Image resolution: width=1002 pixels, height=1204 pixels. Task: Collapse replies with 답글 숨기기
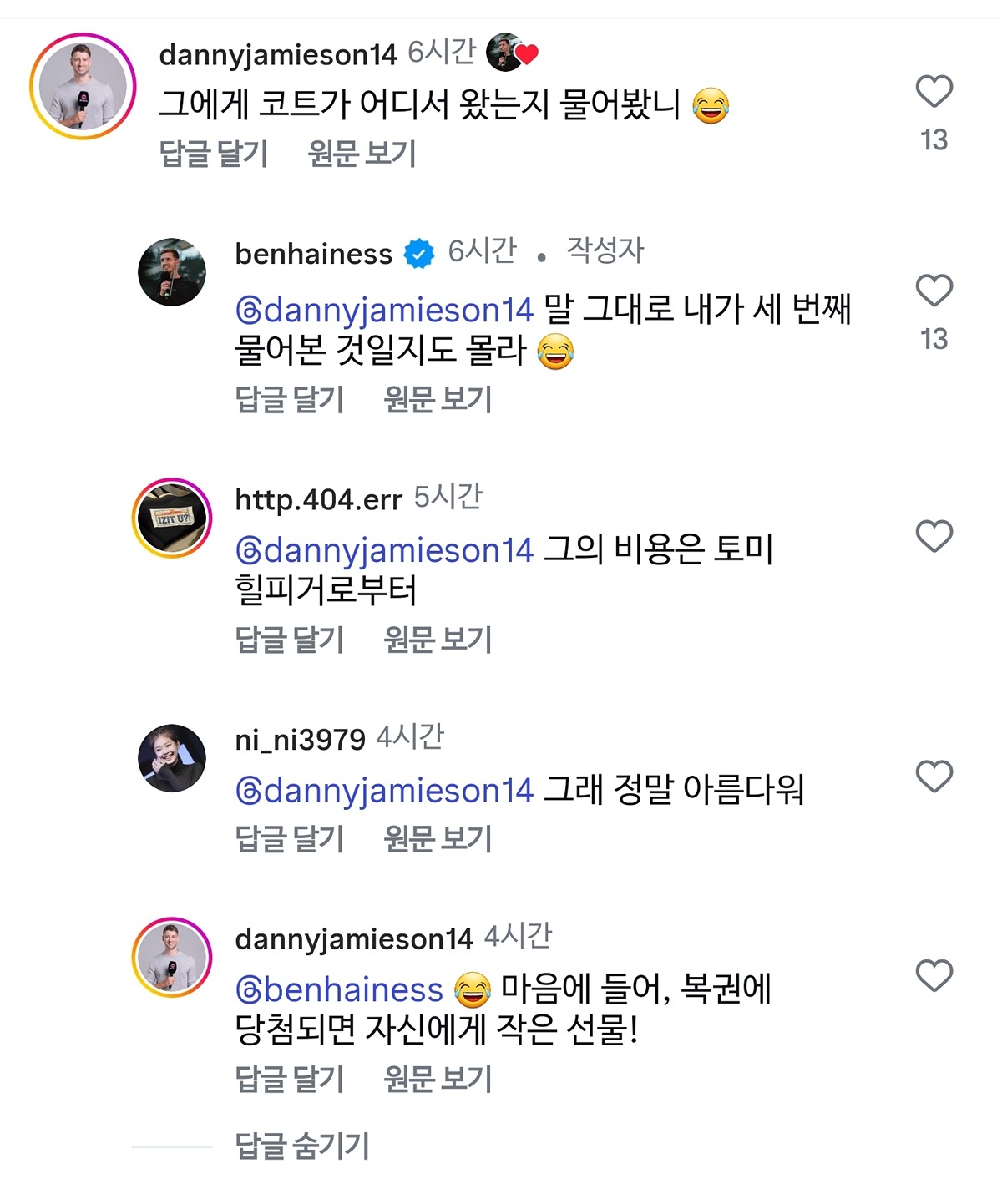coord(302,1146)
